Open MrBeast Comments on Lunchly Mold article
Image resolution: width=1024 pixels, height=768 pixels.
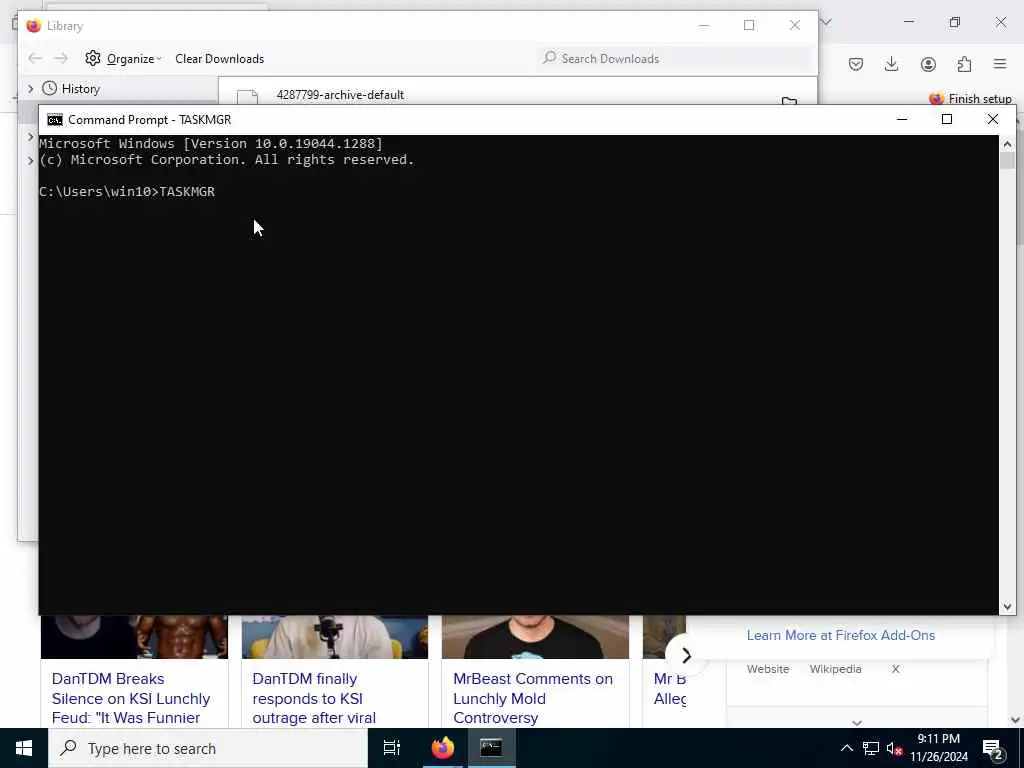point(533,698)
